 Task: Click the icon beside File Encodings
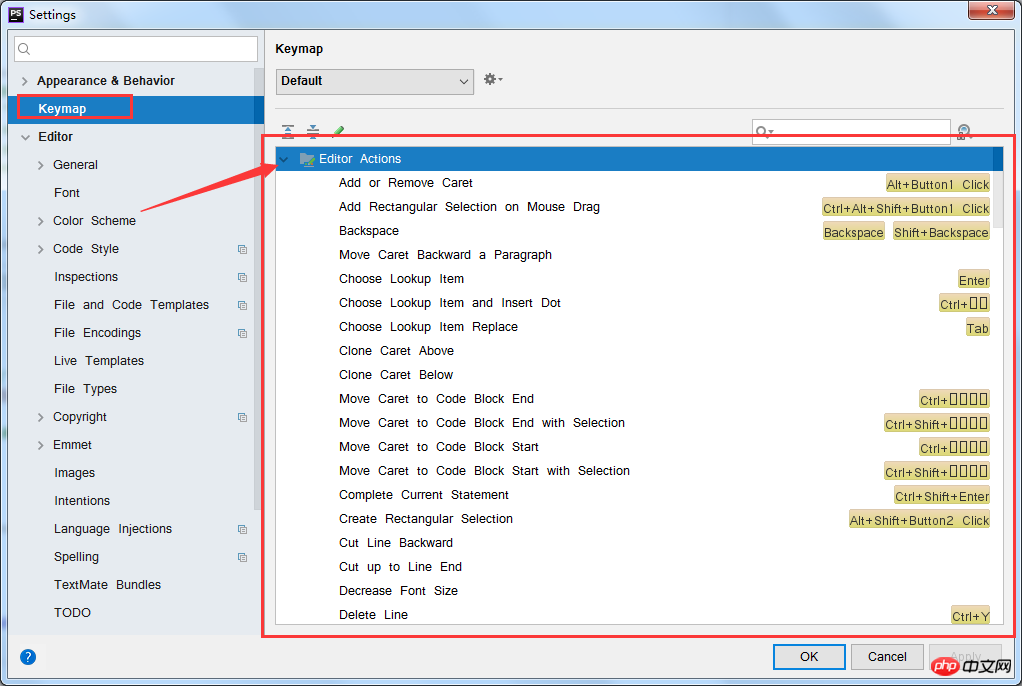click(242, 333)
